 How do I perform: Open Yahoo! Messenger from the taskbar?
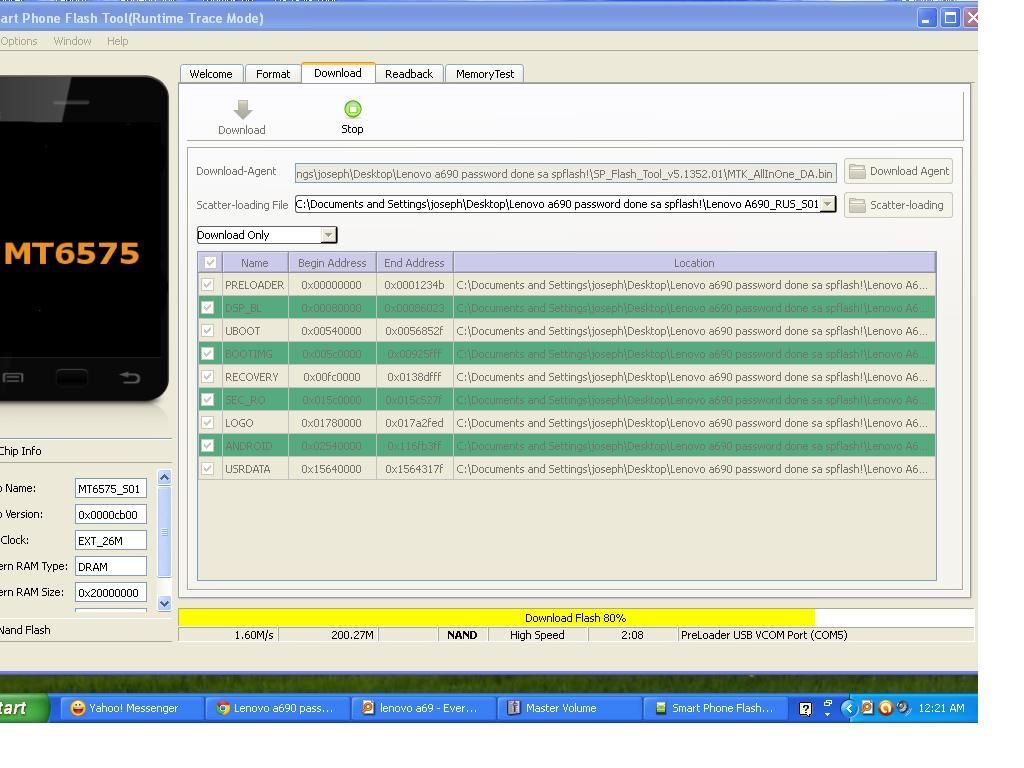coord(123,708)
